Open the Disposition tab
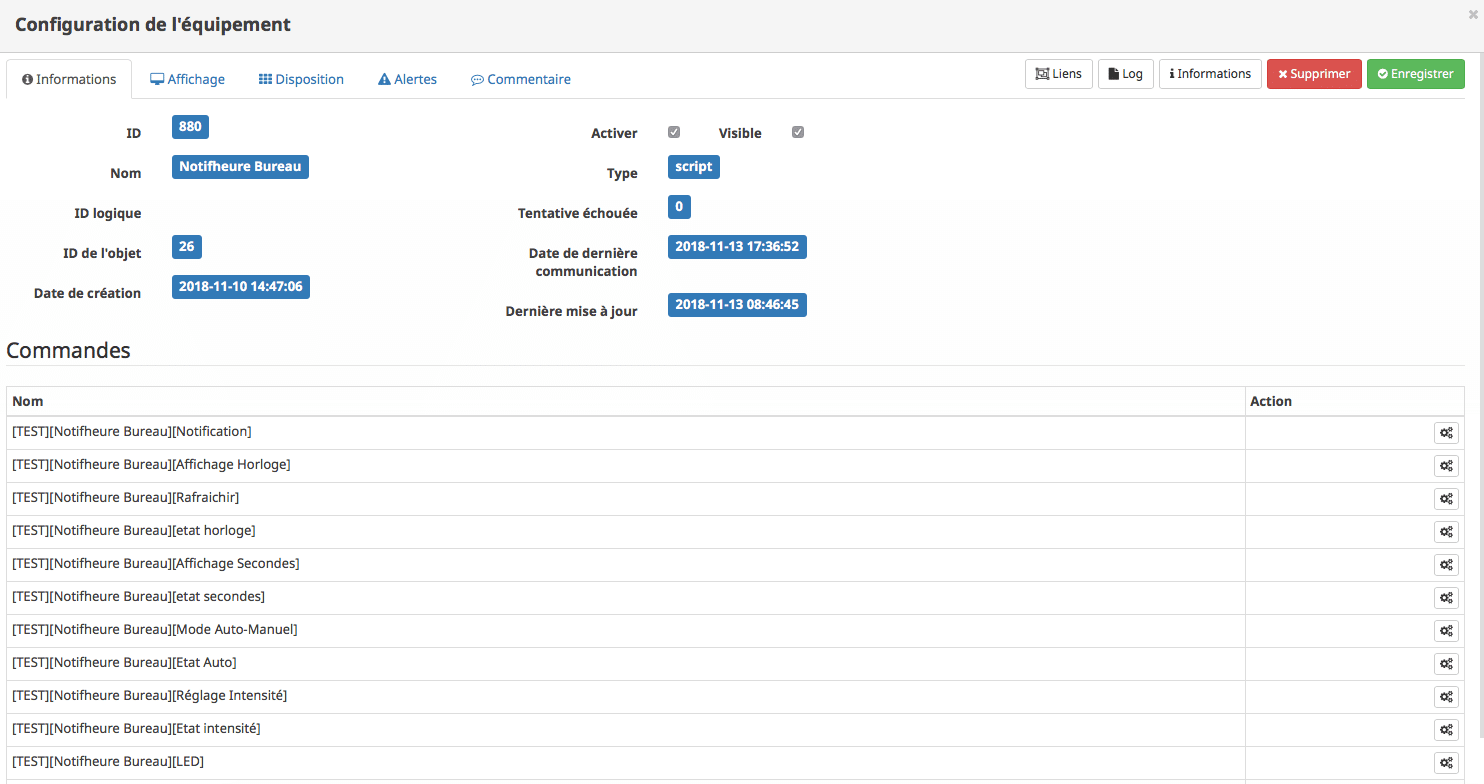Screen dimensions: 1484x784 pyautogui.click(x=301, y=79)
